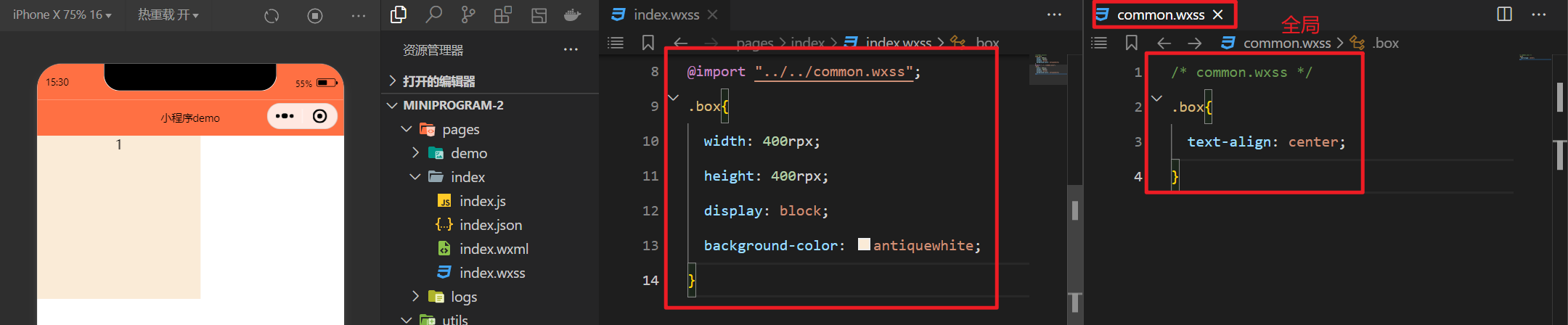Open the source control icon
The image size is (1568, 325).
[468, 15]
